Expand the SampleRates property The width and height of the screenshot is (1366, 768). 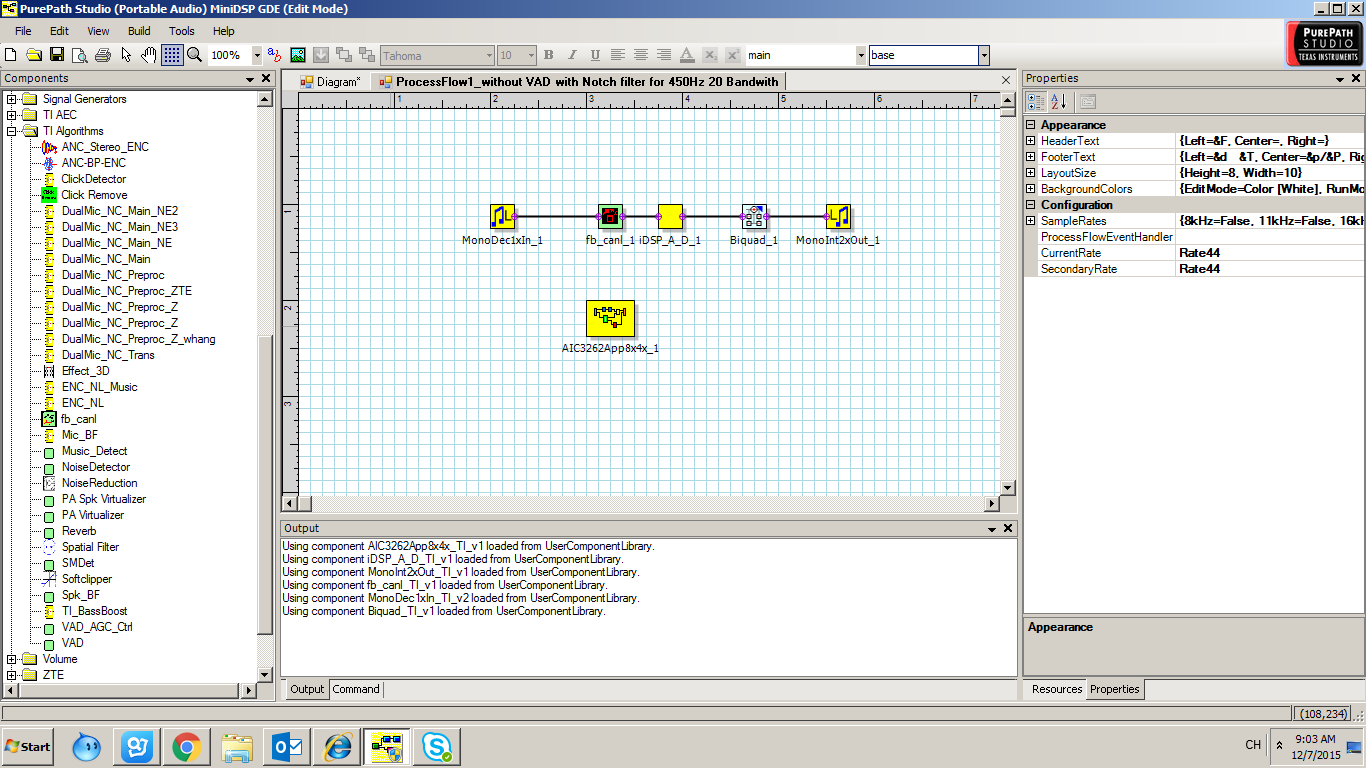coord(1031,221)
